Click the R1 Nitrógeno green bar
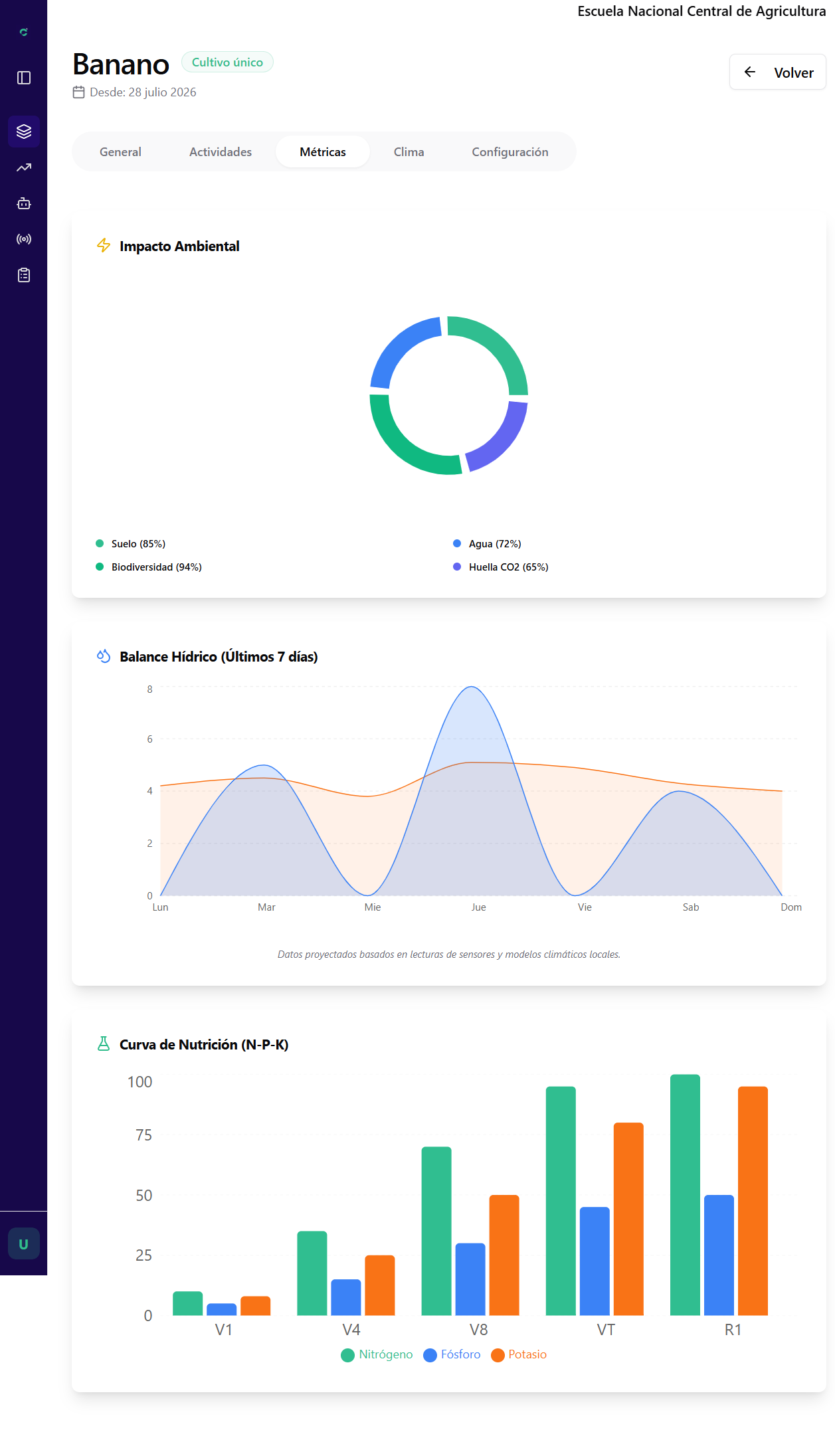 (685, 1194)
